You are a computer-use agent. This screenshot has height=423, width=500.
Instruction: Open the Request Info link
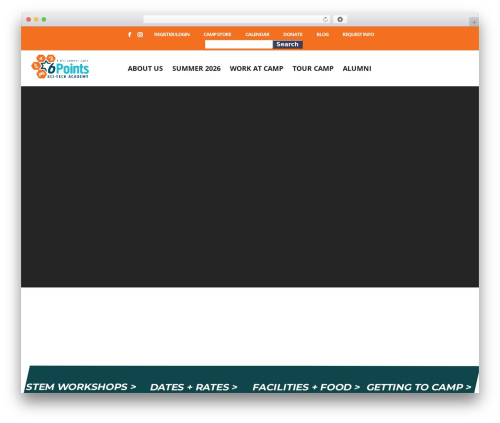[358, 34]
